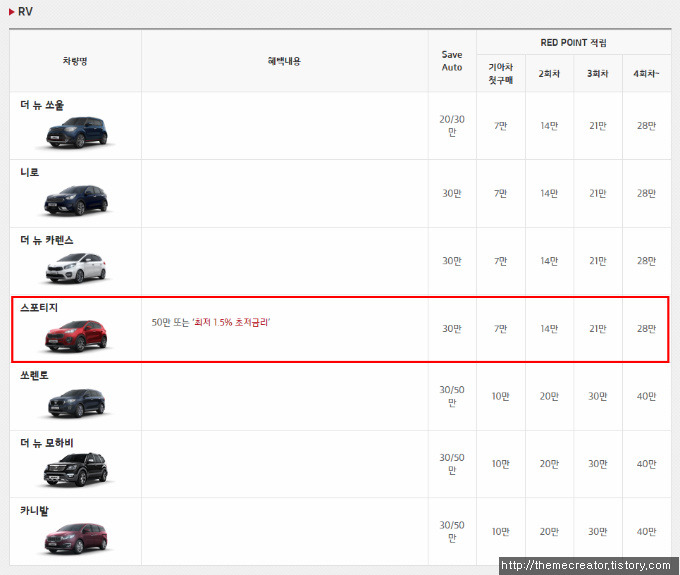Screen dimensions: 680x575
Task: Click the 더 뉴 카렌스 4회차 28만 cell
Action: pos(646,261)
